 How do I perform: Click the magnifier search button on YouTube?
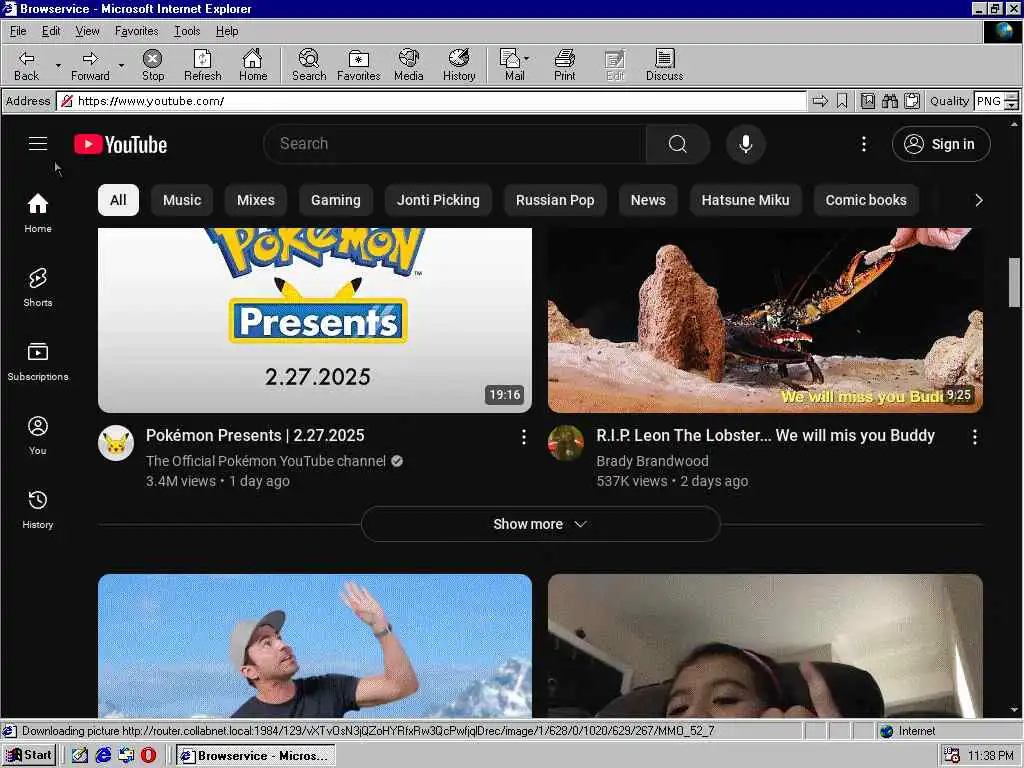[678, 144]
